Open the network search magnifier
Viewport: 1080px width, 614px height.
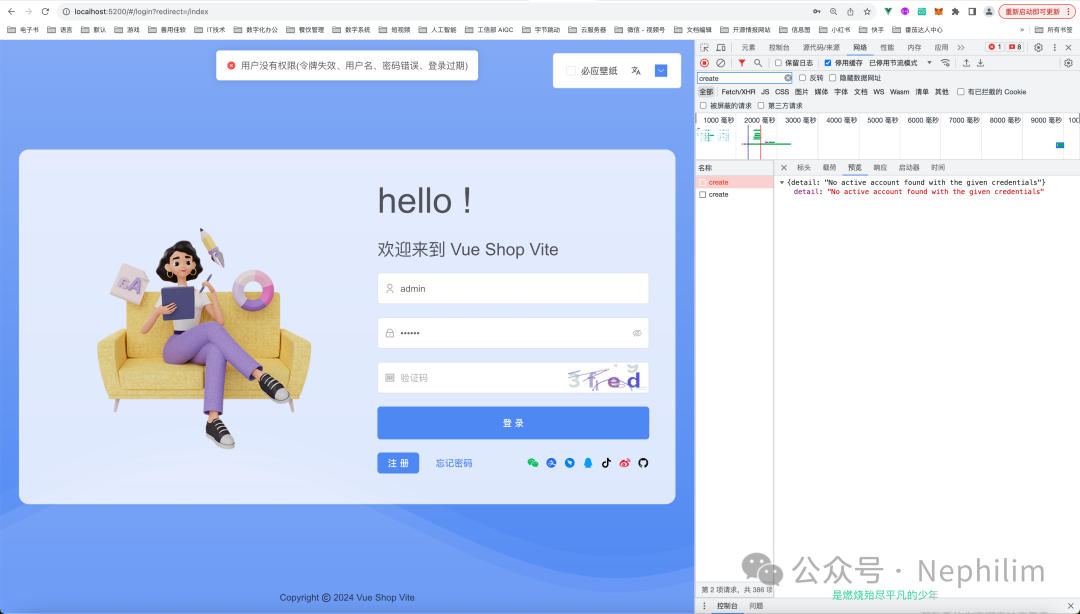pyautogui.click(x=758, y=63)
